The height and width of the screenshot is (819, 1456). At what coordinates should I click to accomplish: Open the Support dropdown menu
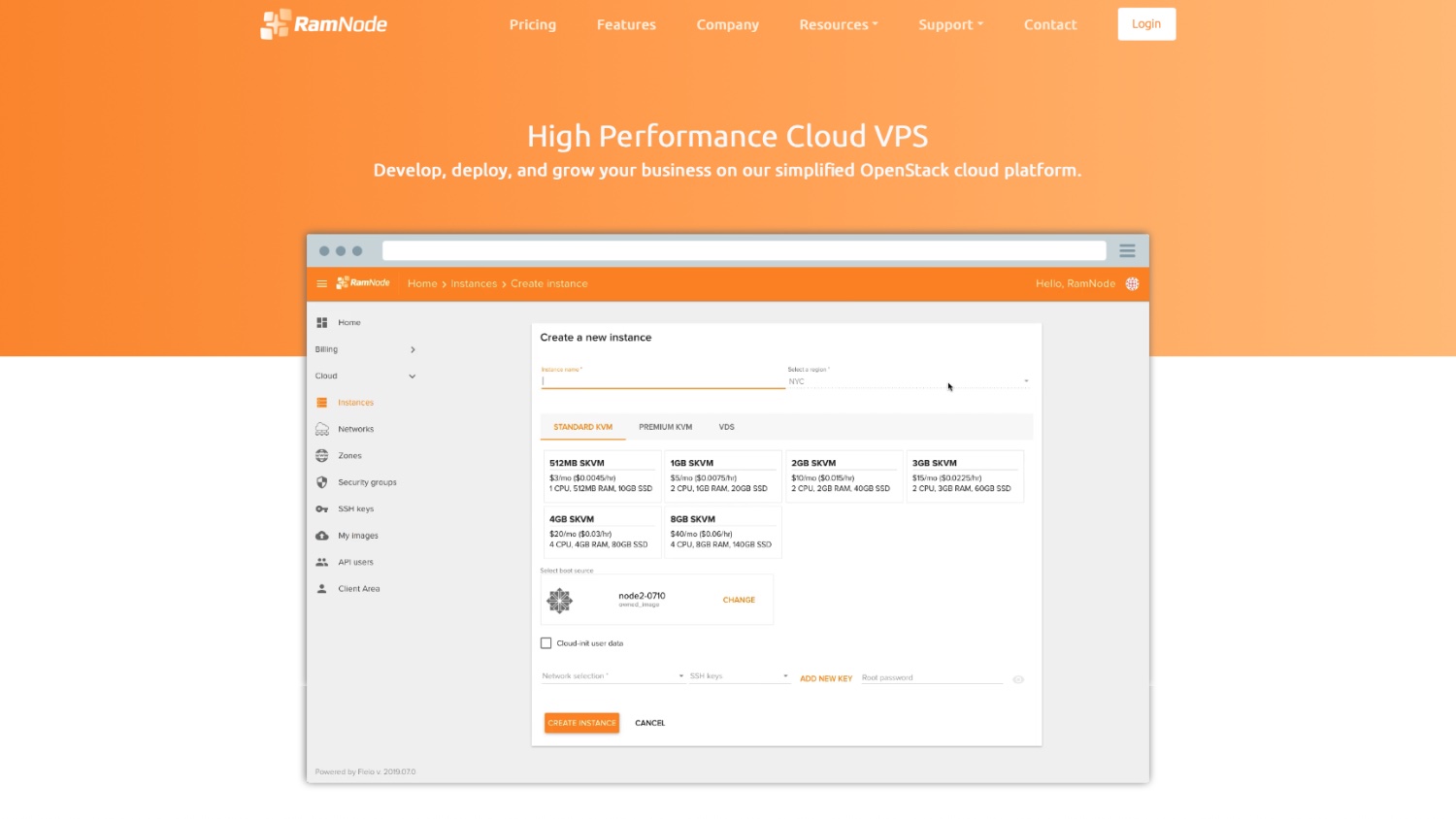point(950,25)
